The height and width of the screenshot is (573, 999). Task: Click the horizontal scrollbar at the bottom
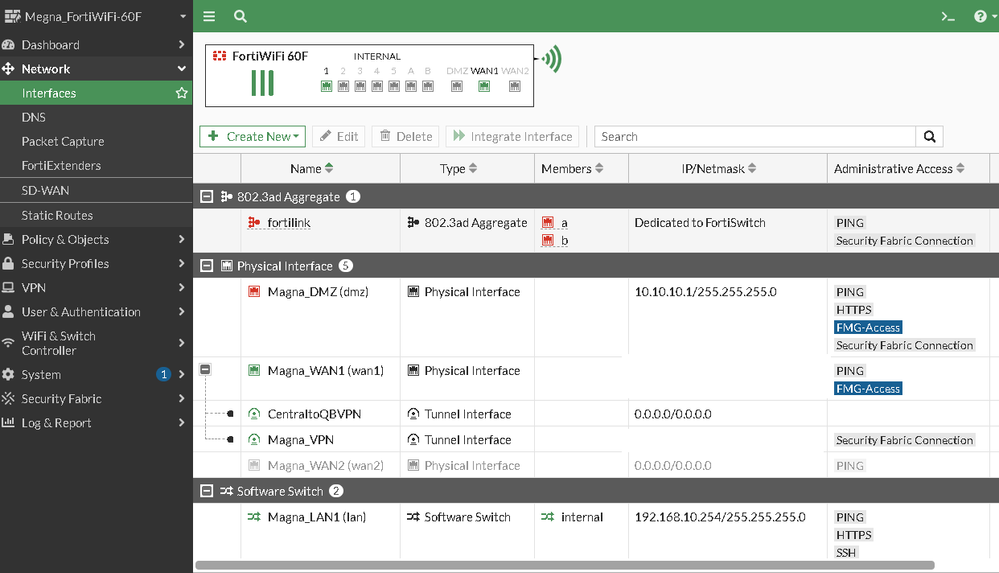pos(564,565)
